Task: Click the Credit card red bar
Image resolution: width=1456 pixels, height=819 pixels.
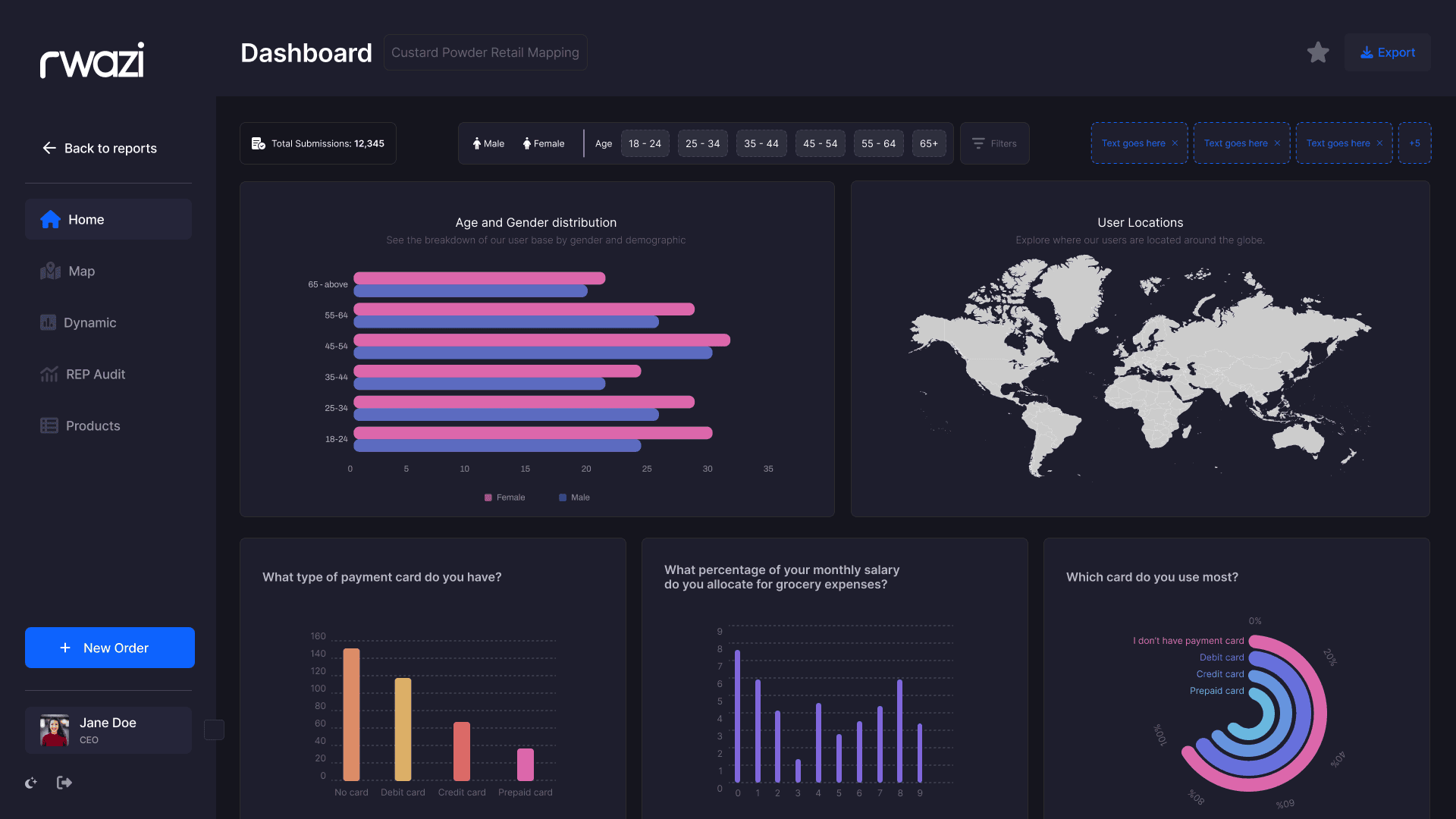Action: point(462,752)
